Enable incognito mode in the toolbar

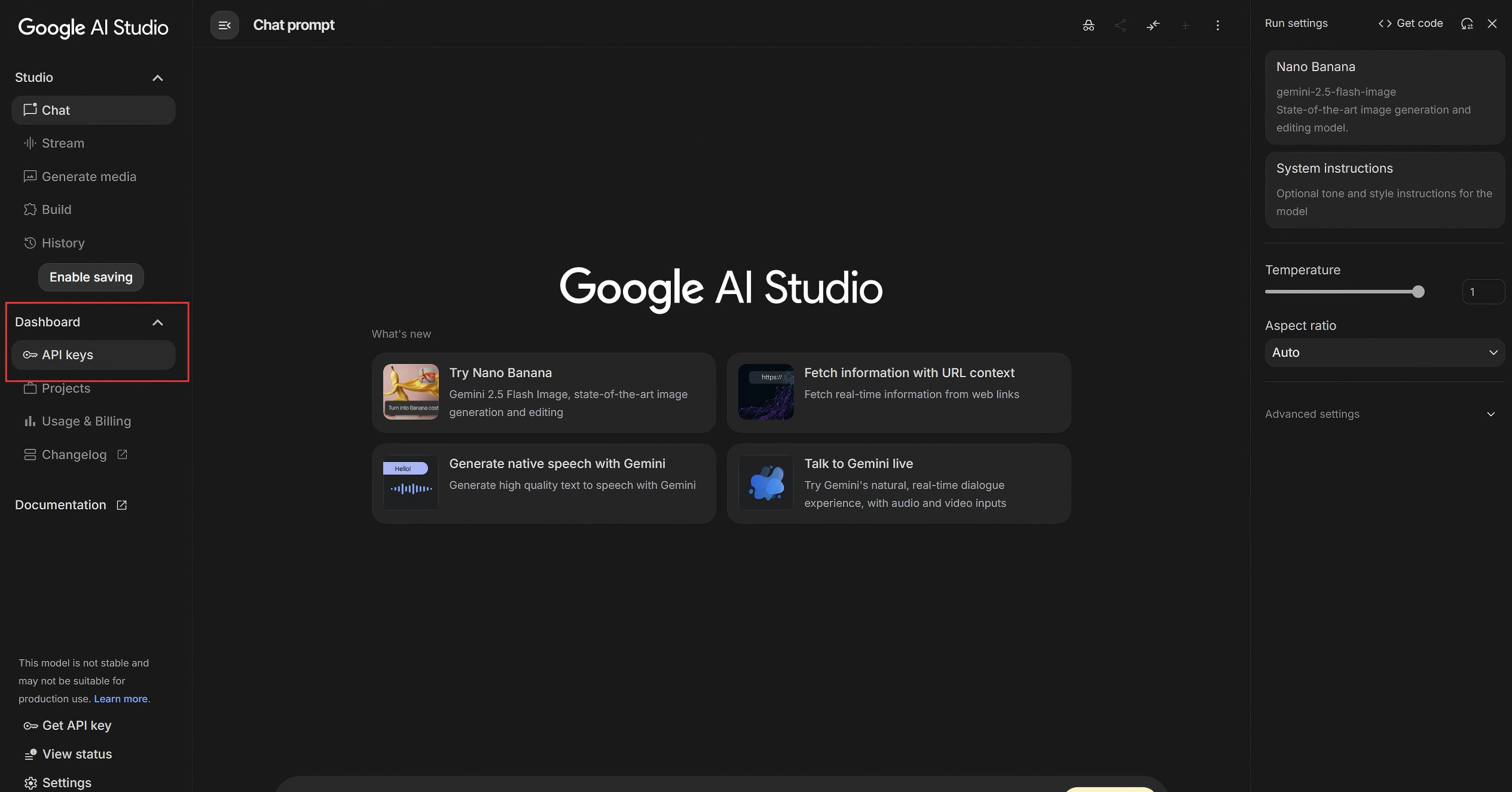(1088, 25)
